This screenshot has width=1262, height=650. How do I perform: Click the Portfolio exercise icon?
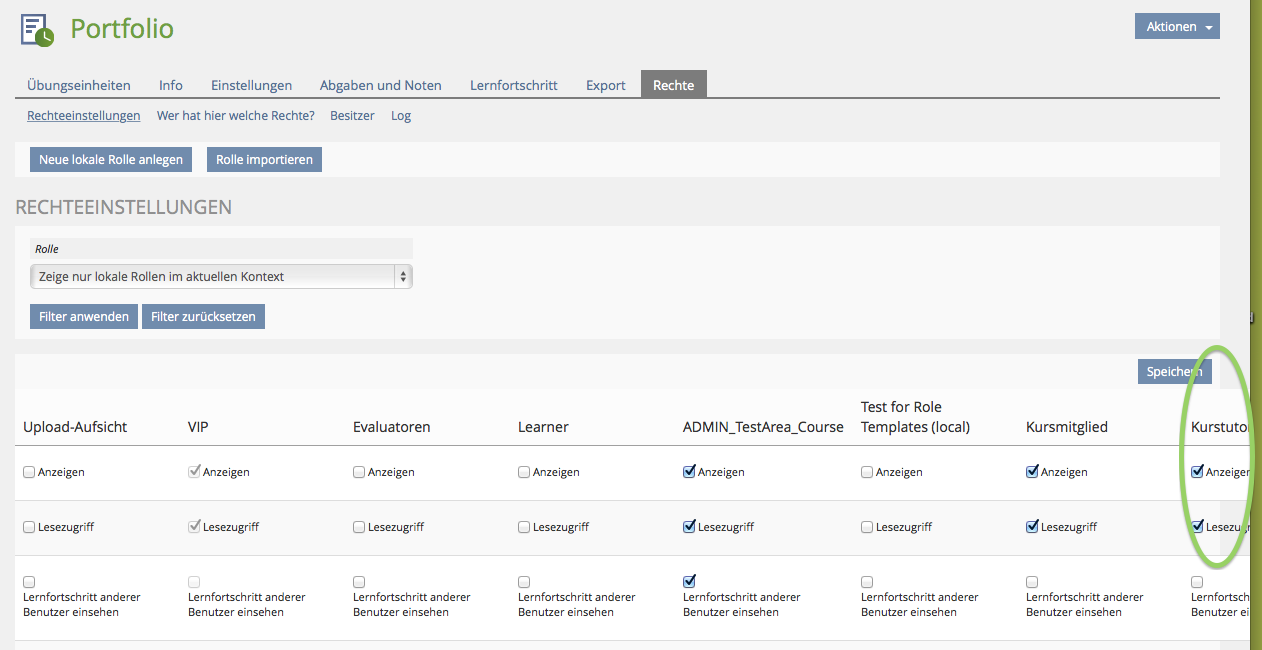coord(38,30)
